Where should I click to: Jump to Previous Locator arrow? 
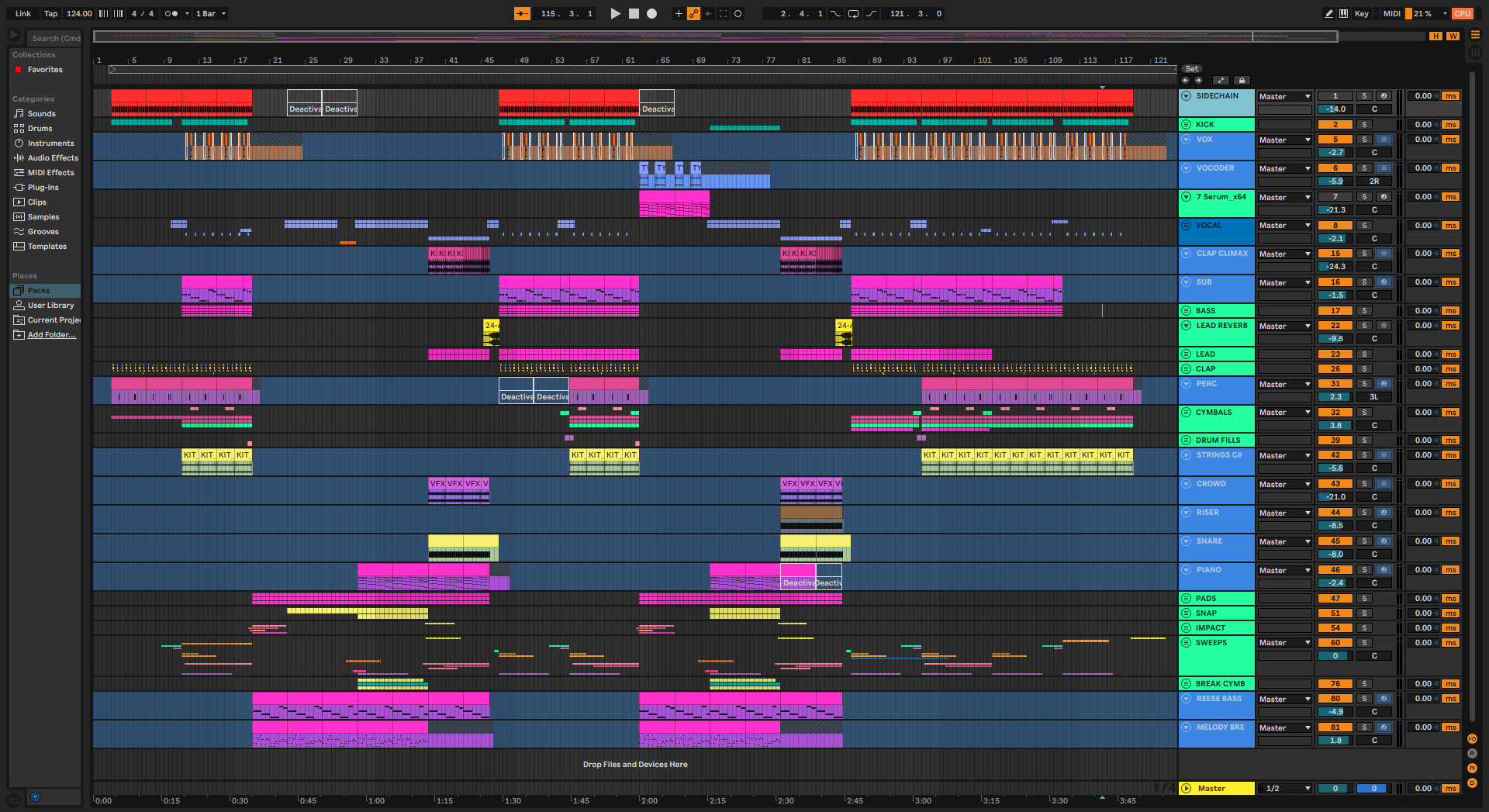pos(1185,80)
